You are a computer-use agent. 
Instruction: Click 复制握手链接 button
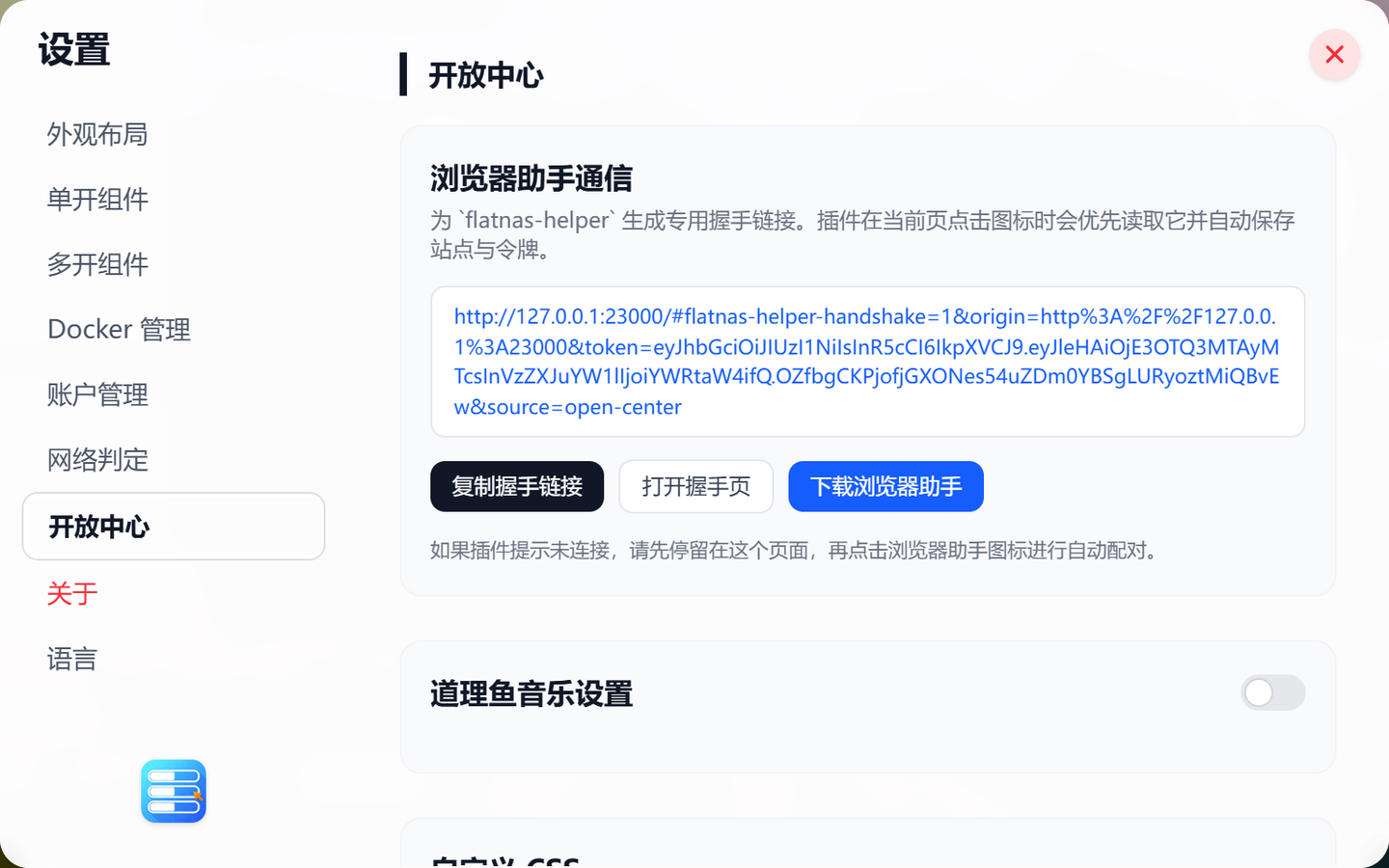(517, 486)
